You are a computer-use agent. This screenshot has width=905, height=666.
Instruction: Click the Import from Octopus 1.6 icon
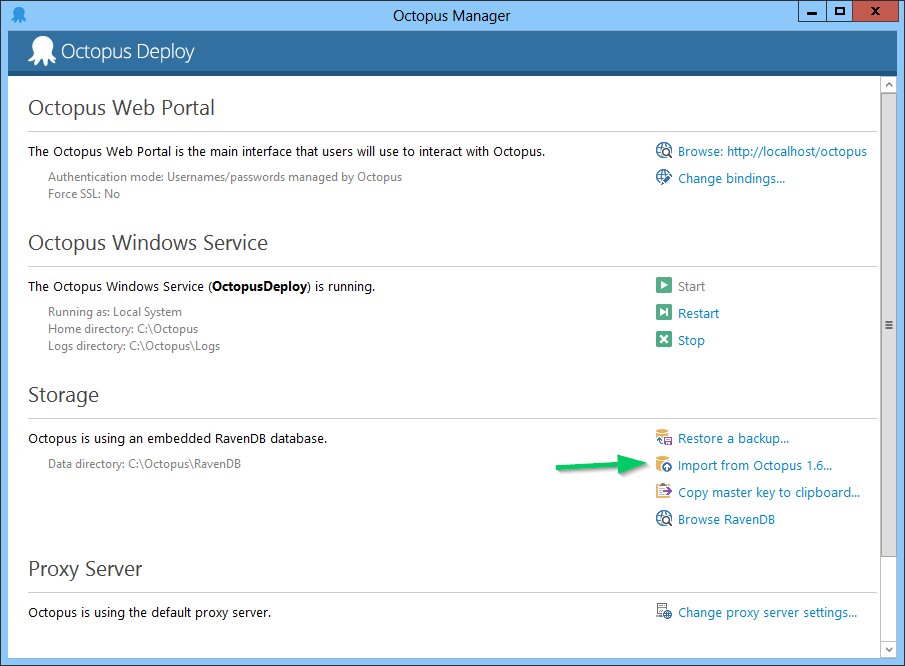pyautogui.click(x=663, y=465)
